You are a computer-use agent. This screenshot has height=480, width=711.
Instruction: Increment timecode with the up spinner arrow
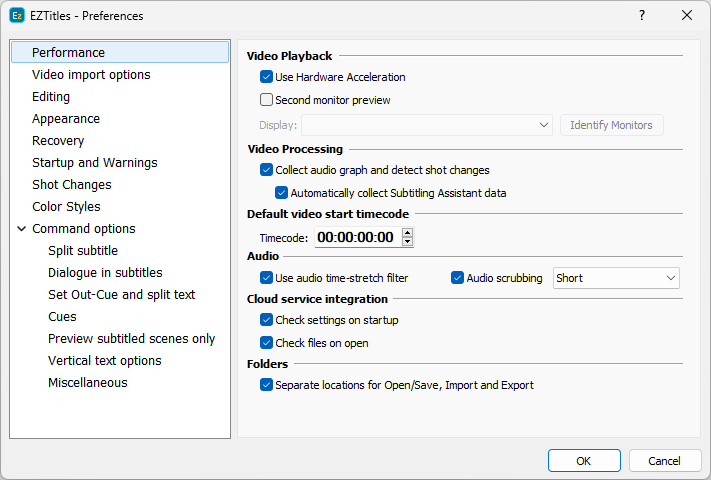coord(407,233)
